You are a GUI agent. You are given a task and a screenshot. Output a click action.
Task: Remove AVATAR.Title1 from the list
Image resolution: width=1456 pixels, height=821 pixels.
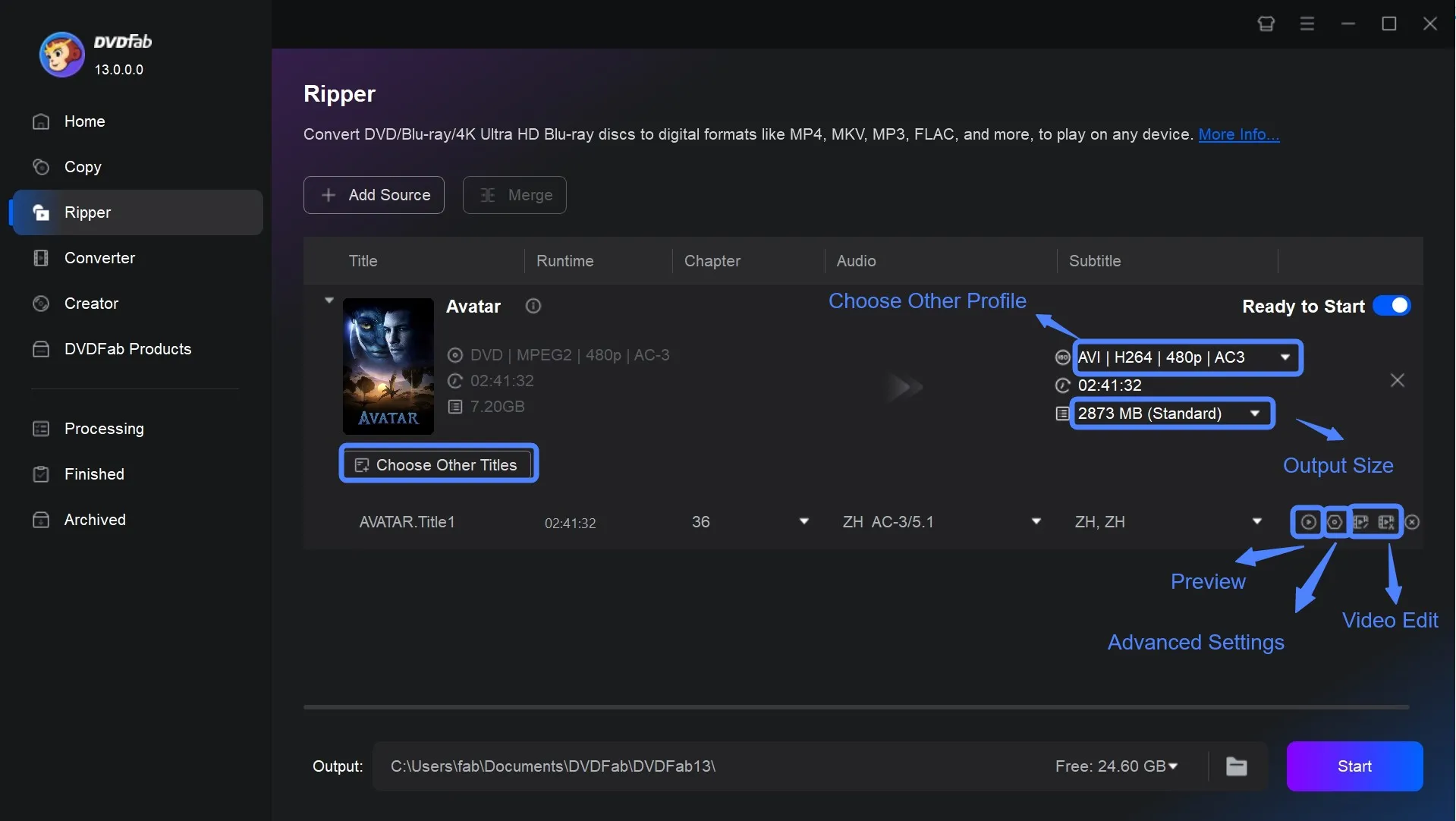[x=1413, y=522]
